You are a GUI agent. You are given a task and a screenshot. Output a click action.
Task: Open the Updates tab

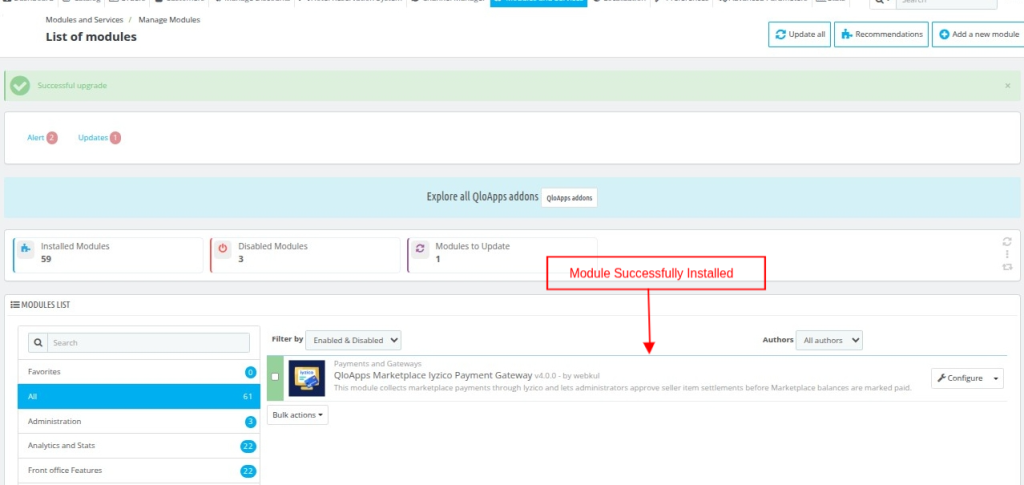99,138
